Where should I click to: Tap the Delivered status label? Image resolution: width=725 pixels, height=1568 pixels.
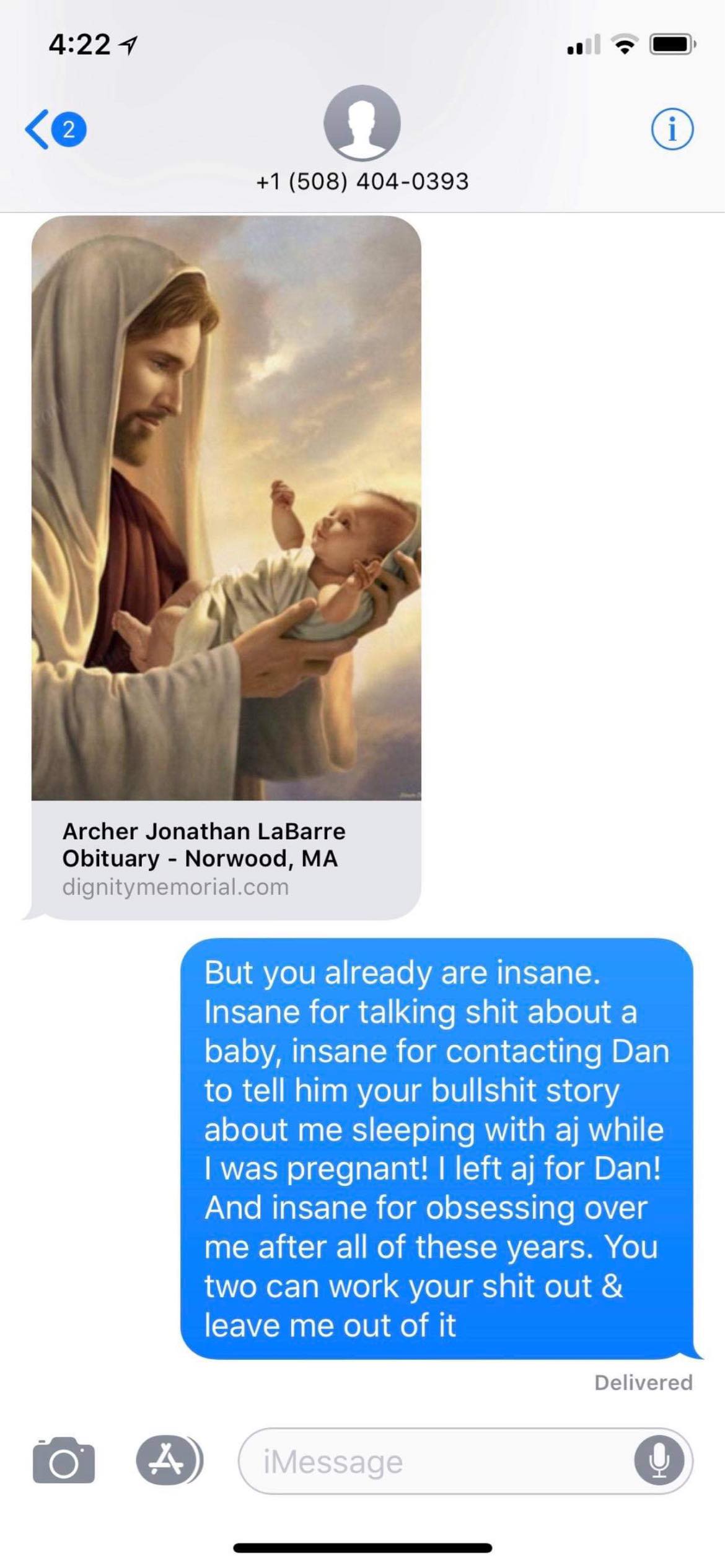coord(643,1383)
